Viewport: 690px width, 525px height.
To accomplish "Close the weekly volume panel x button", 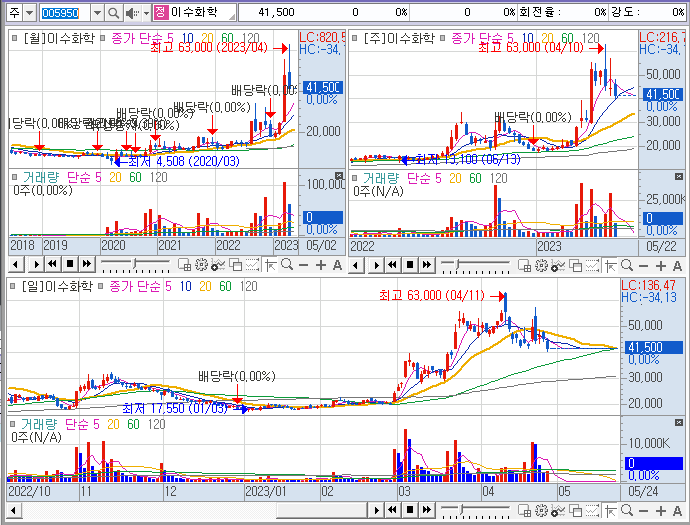I will point(679,177).
